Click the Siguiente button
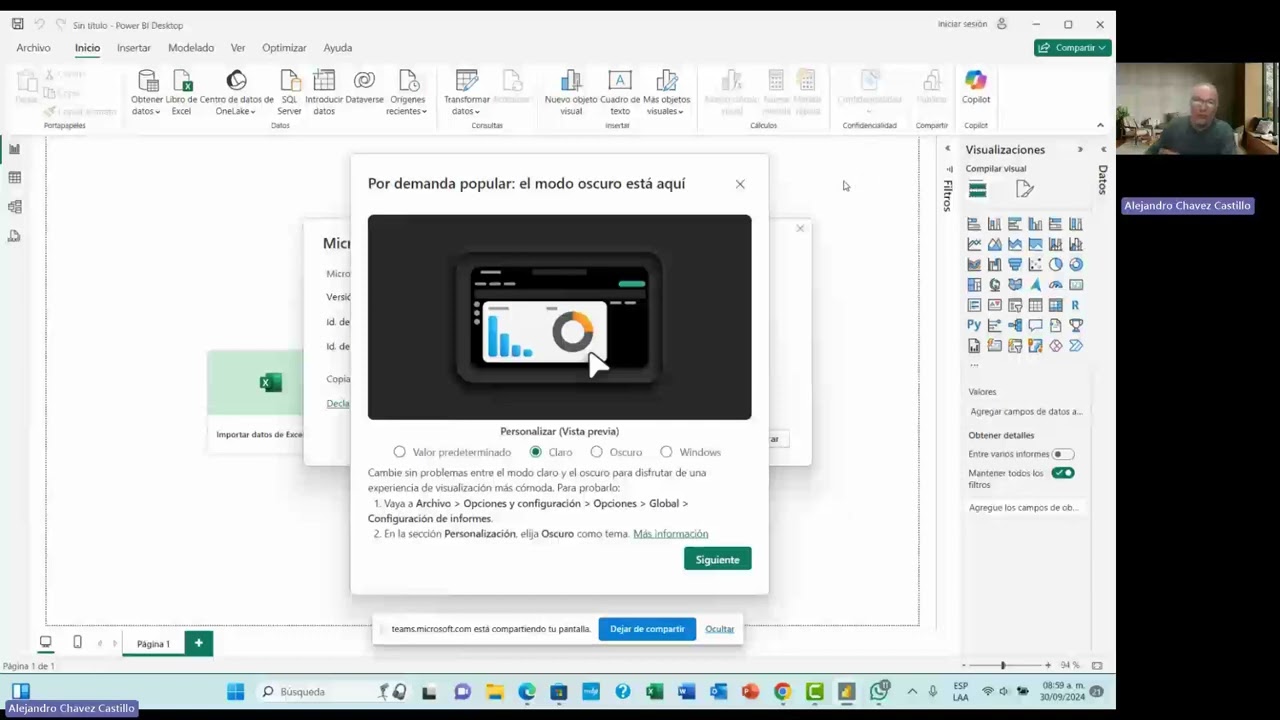Viewport: 1280px width, 720px height. tap(717, 559)
